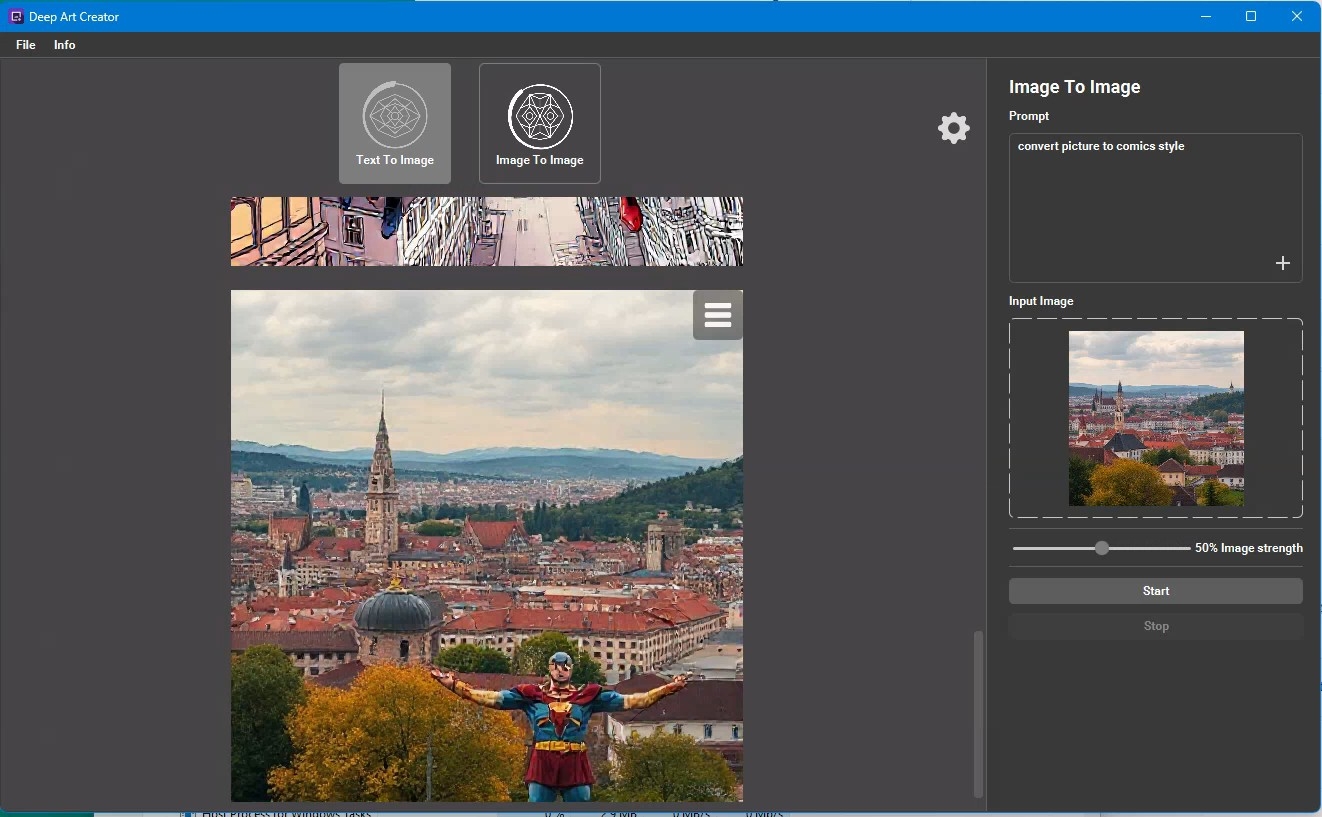Click the dashed Input Image drop area

pyautogui.click(x=1038, y=418)
